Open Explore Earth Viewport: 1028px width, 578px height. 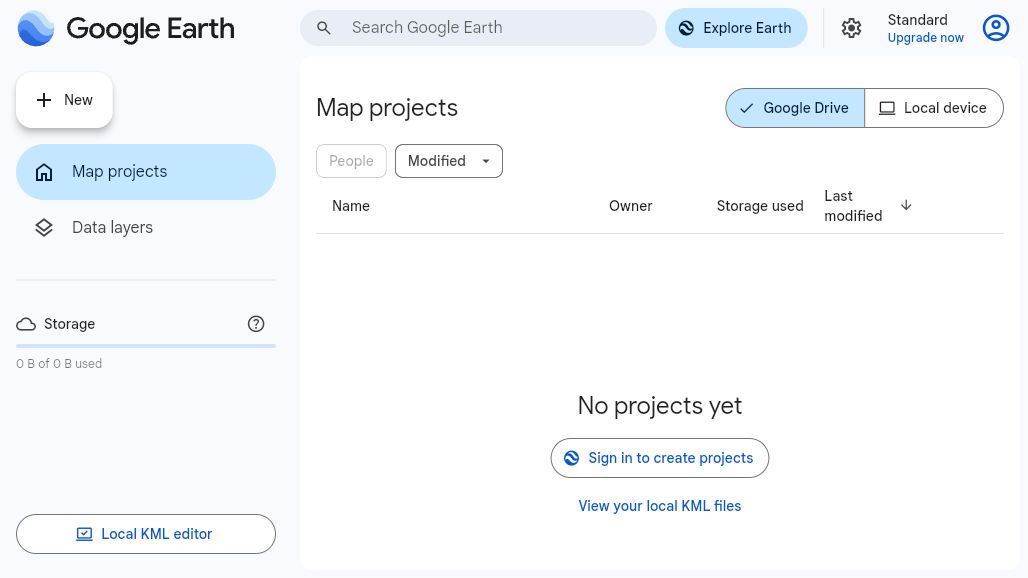click(736, 28)
